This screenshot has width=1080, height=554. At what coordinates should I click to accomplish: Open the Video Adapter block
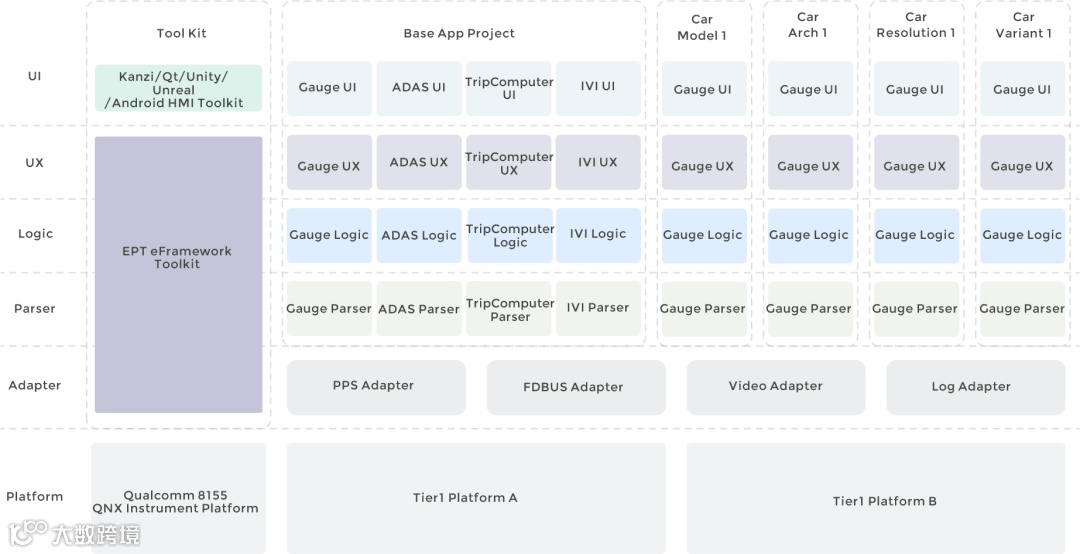[x=775, y=387]
